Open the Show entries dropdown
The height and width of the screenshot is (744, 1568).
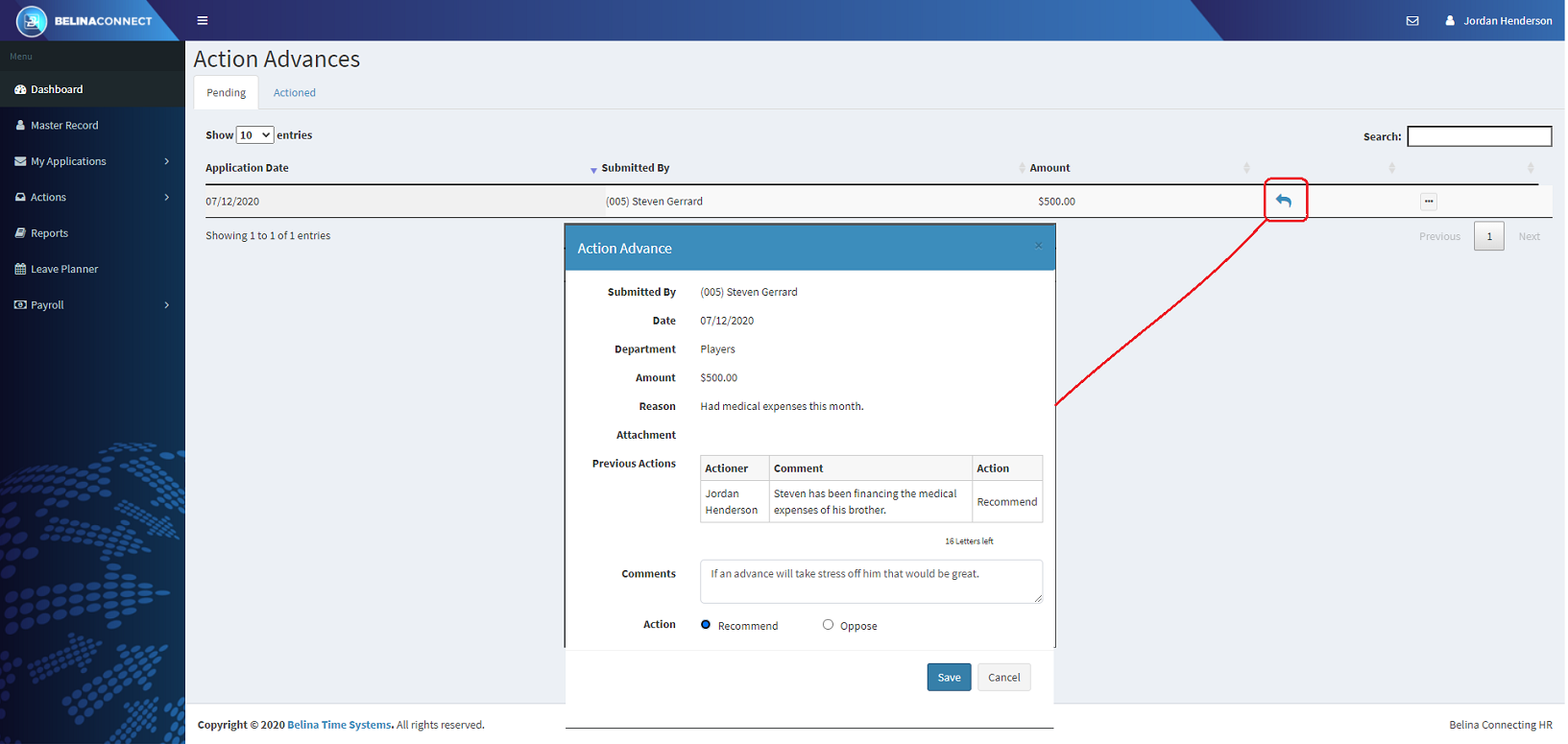pyautogui.click(x=254, y=135)
